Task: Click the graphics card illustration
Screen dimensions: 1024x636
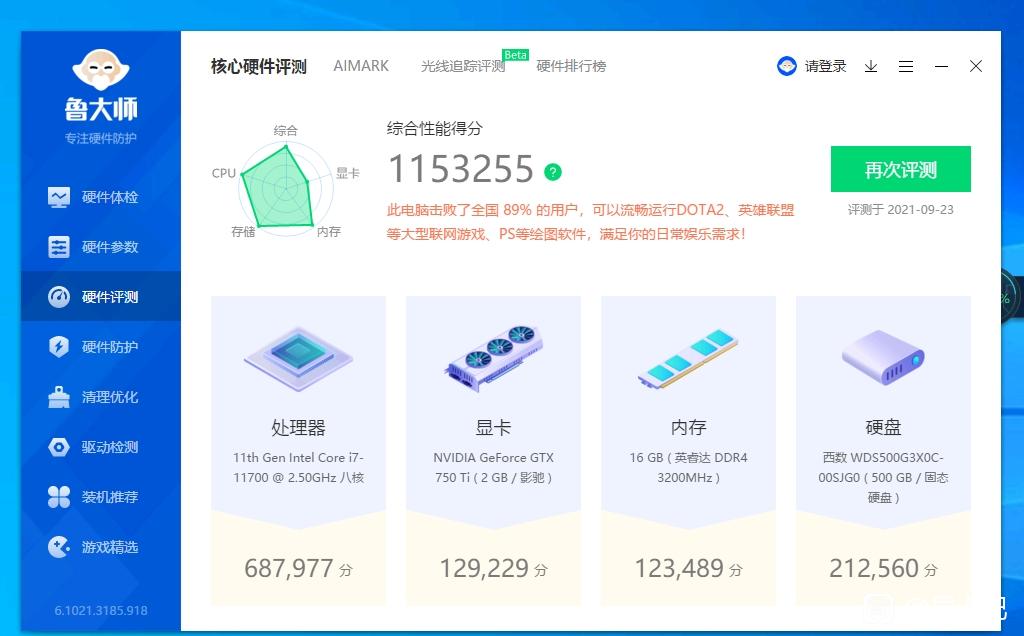Action: pos(493,358)
